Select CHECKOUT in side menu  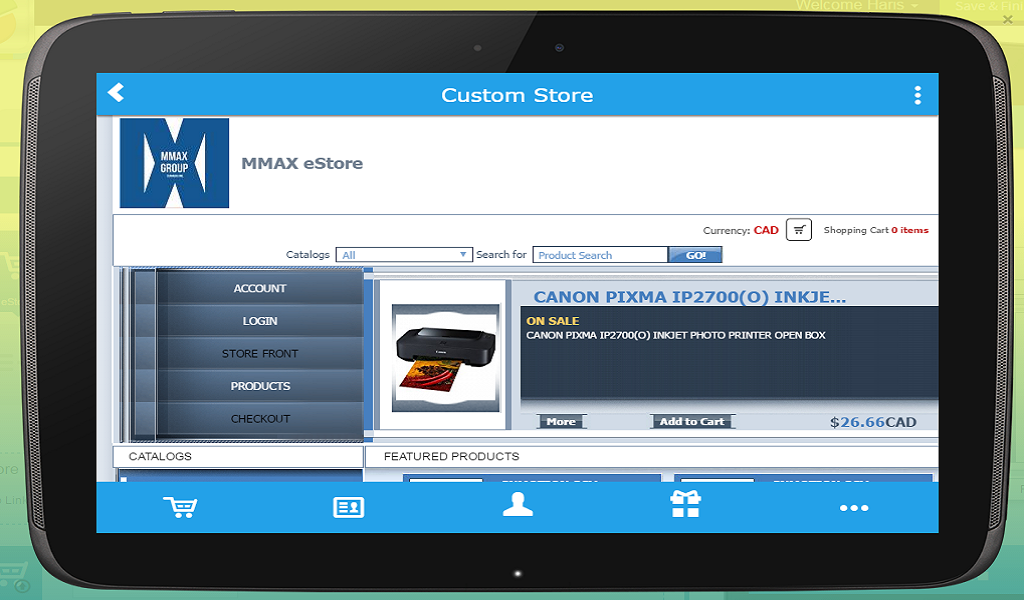point(260,418)
